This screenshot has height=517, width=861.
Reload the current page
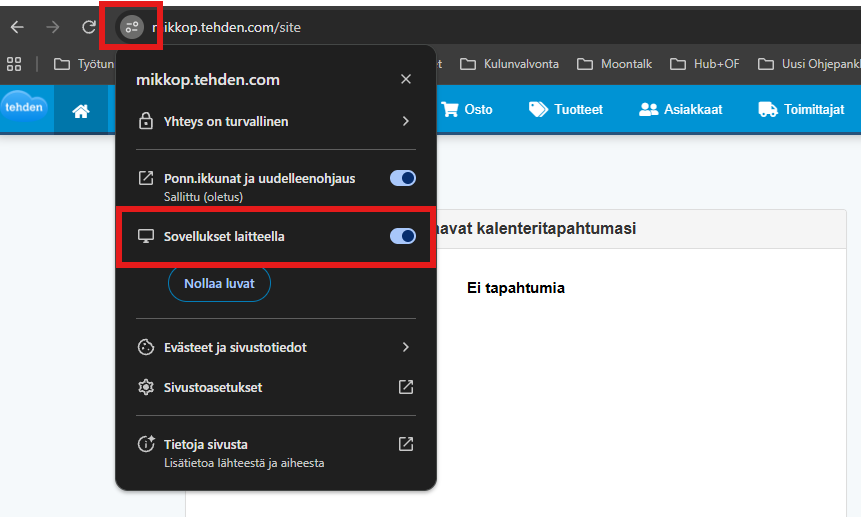88,27
